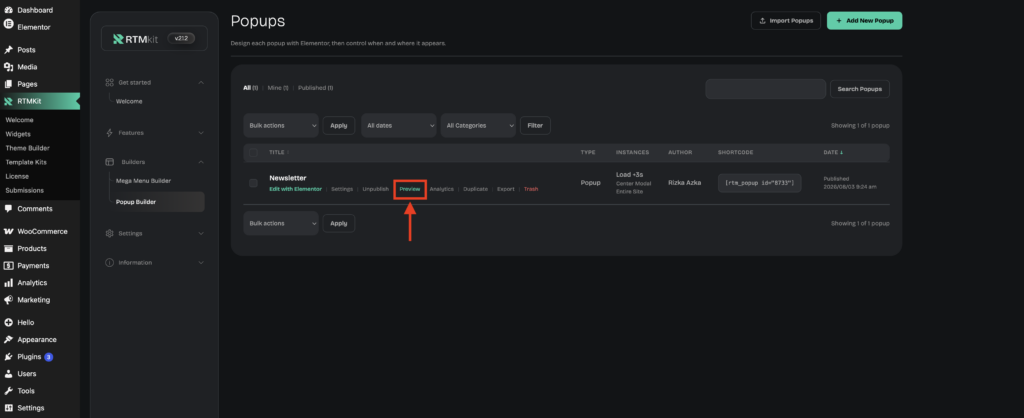Open the Welcome item under Get started
Image resolution: width=1024 pixels, height=418 pixels.
click(129, 101)
